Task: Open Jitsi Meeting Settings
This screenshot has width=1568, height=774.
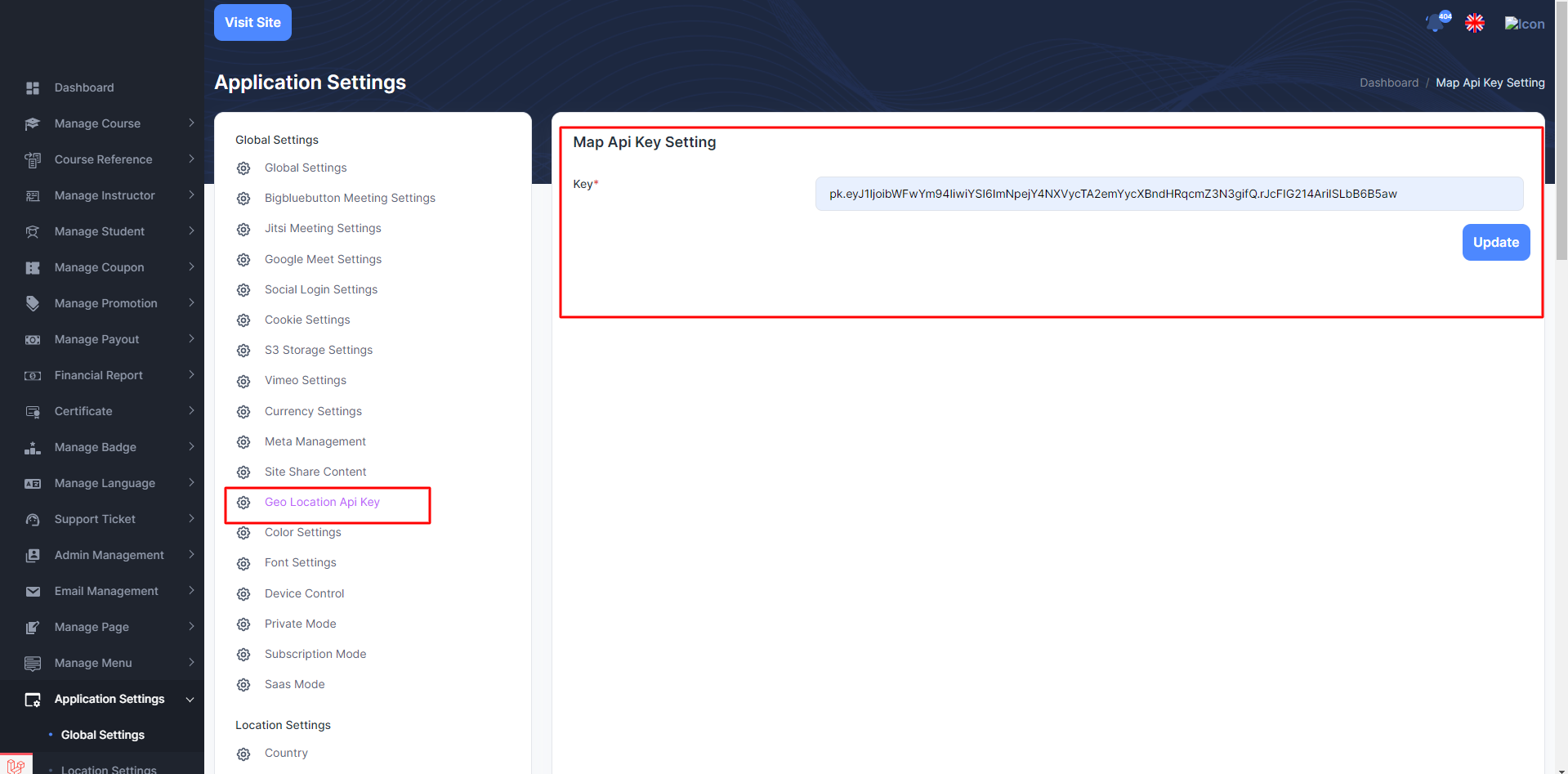Action: pos(323,228)
